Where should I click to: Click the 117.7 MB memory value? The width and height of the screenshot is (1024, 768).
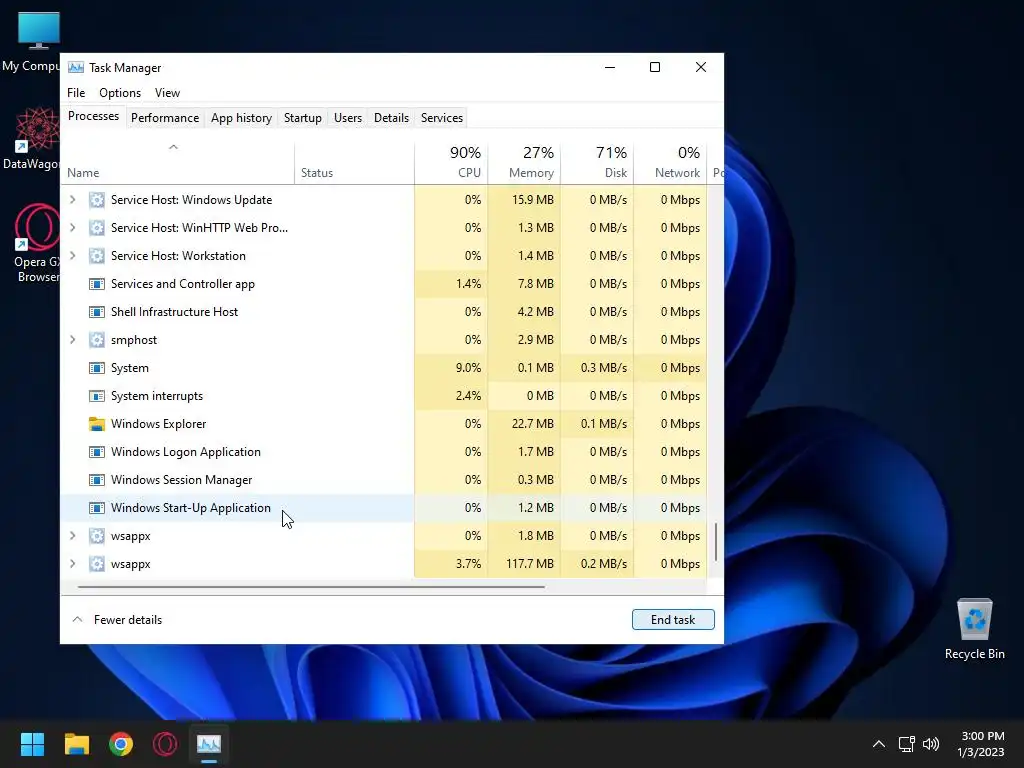click(x=530, y=564)
